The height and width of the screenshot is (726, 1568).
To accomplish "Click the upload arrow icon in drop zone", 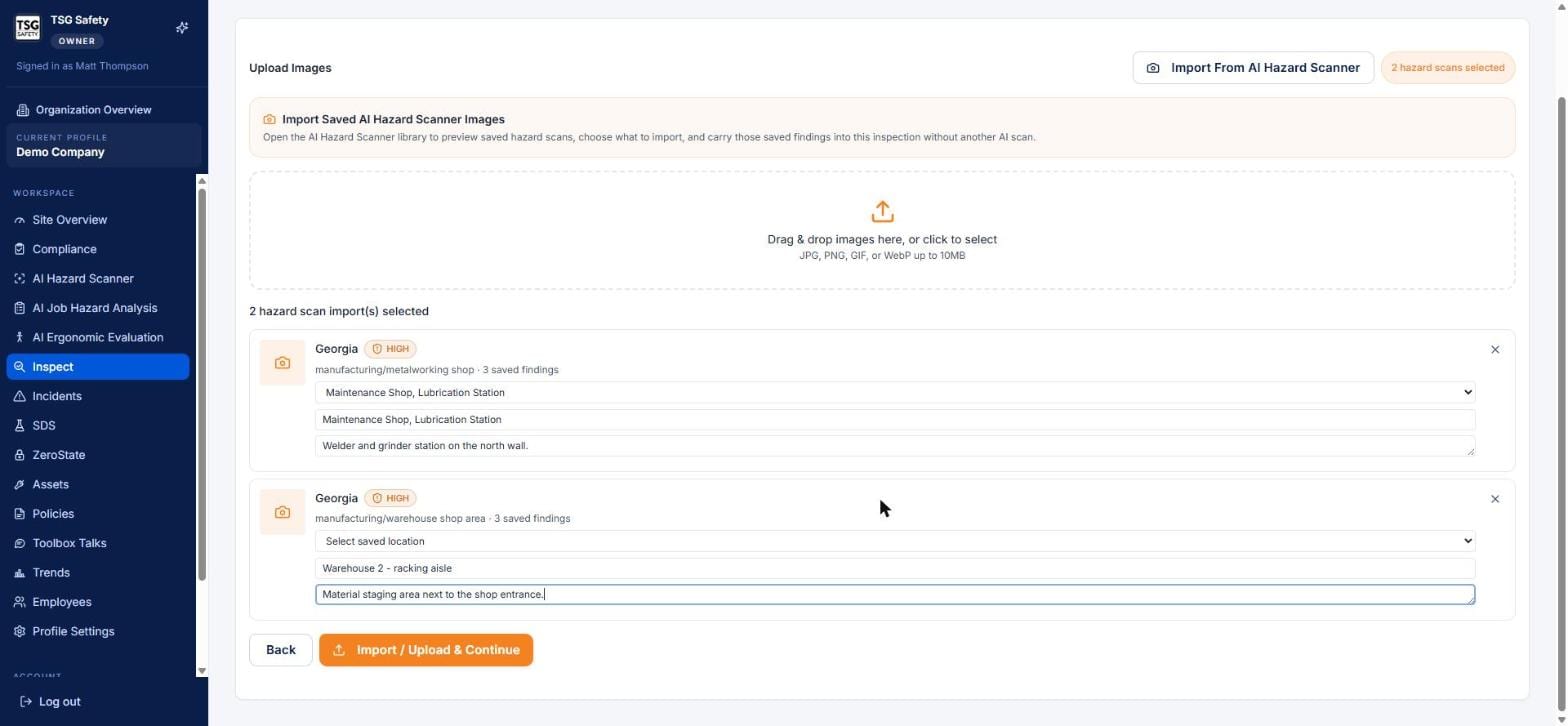I will click(882, 212).
